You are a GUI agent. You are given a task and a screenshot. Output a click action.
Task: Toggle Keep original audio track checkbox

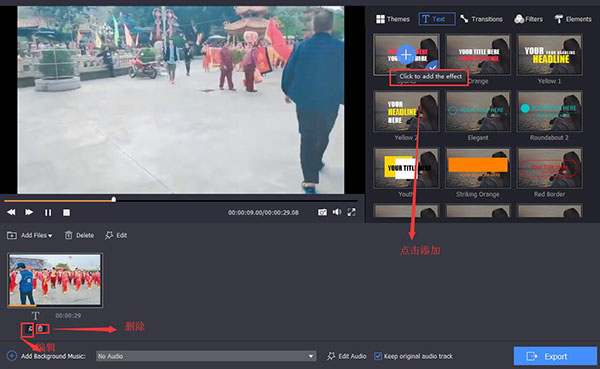378,356
